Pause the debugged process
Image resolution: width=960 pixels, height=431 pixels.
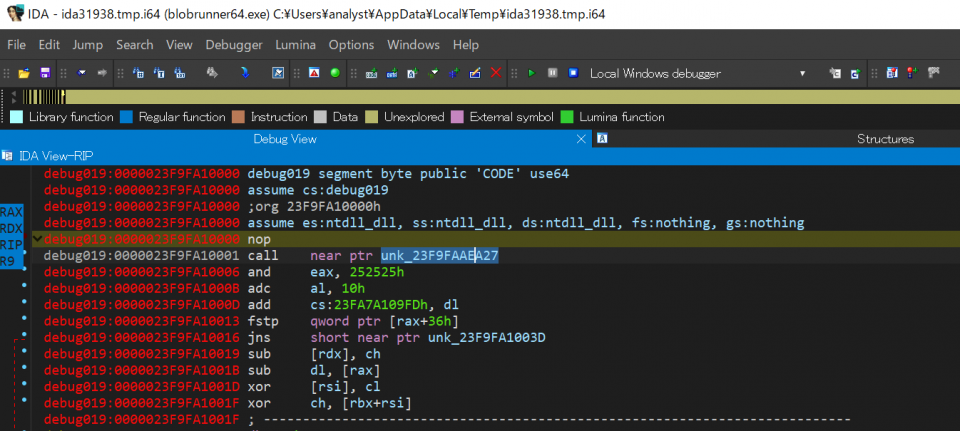coord(552,73)
